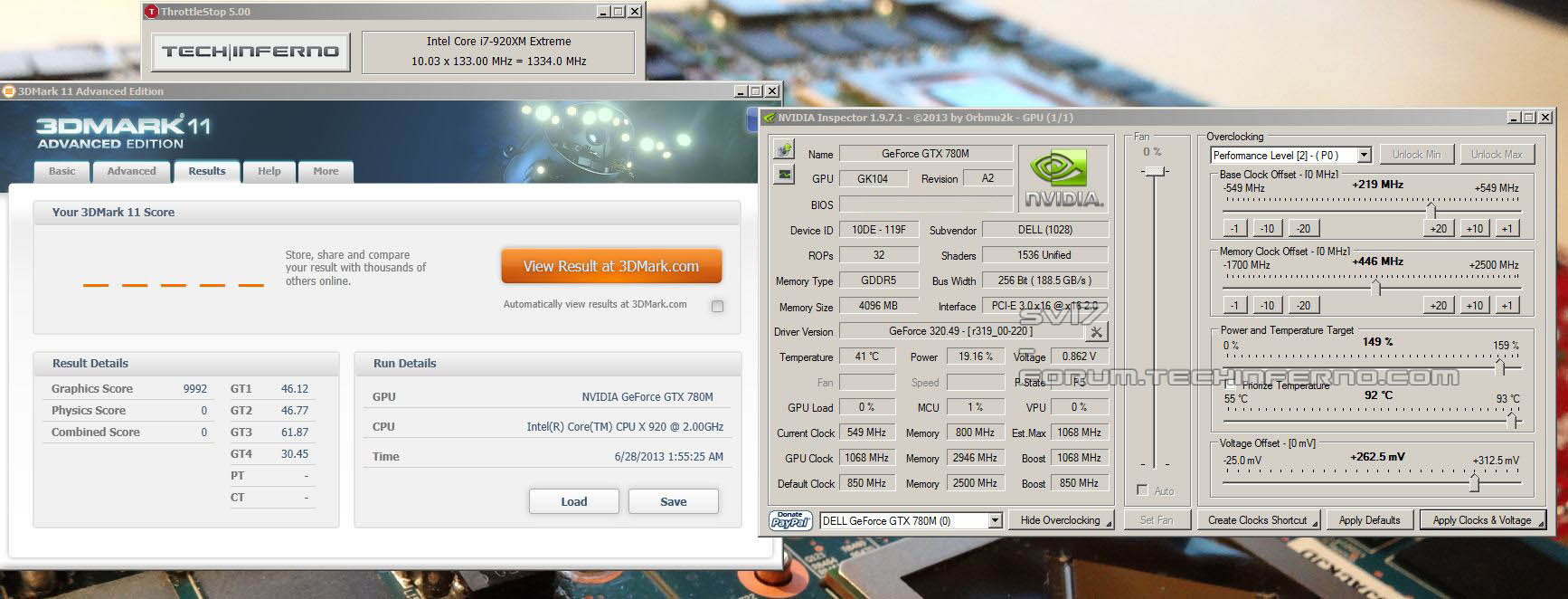Click the Temperature value 41 °C
The height and width of the screenshot is (599, 1568).
tap(866, 357)
